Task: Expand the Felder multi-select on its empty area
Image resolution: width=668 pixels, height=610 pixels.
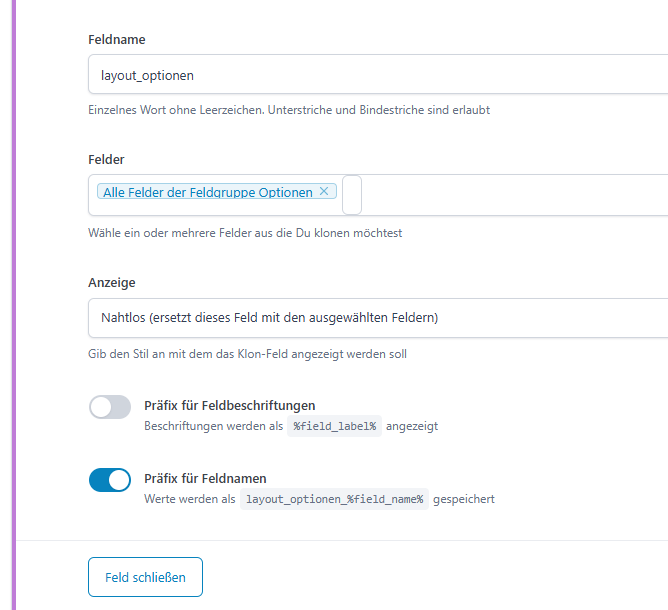Action: (x=510, y=195)
